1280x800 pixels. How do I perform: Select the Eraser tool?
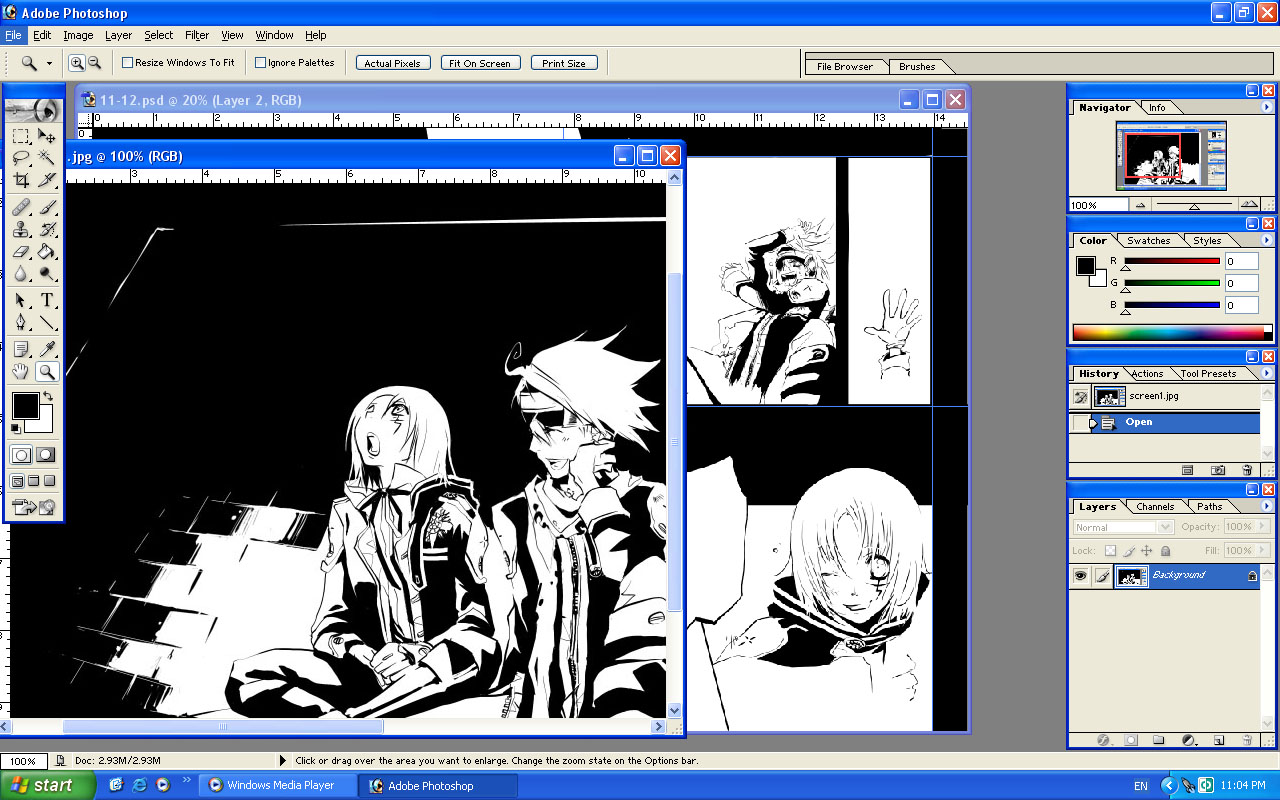(x=21, y=251)
